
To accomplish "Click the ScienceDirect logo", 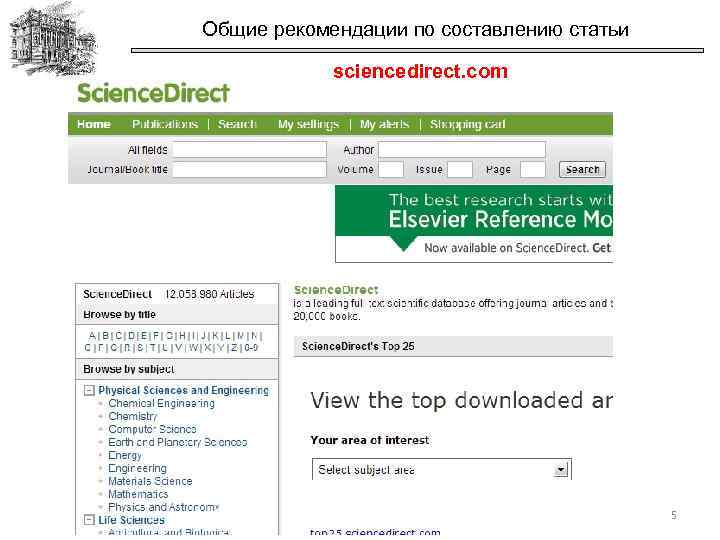I will (x=153, y=93).
